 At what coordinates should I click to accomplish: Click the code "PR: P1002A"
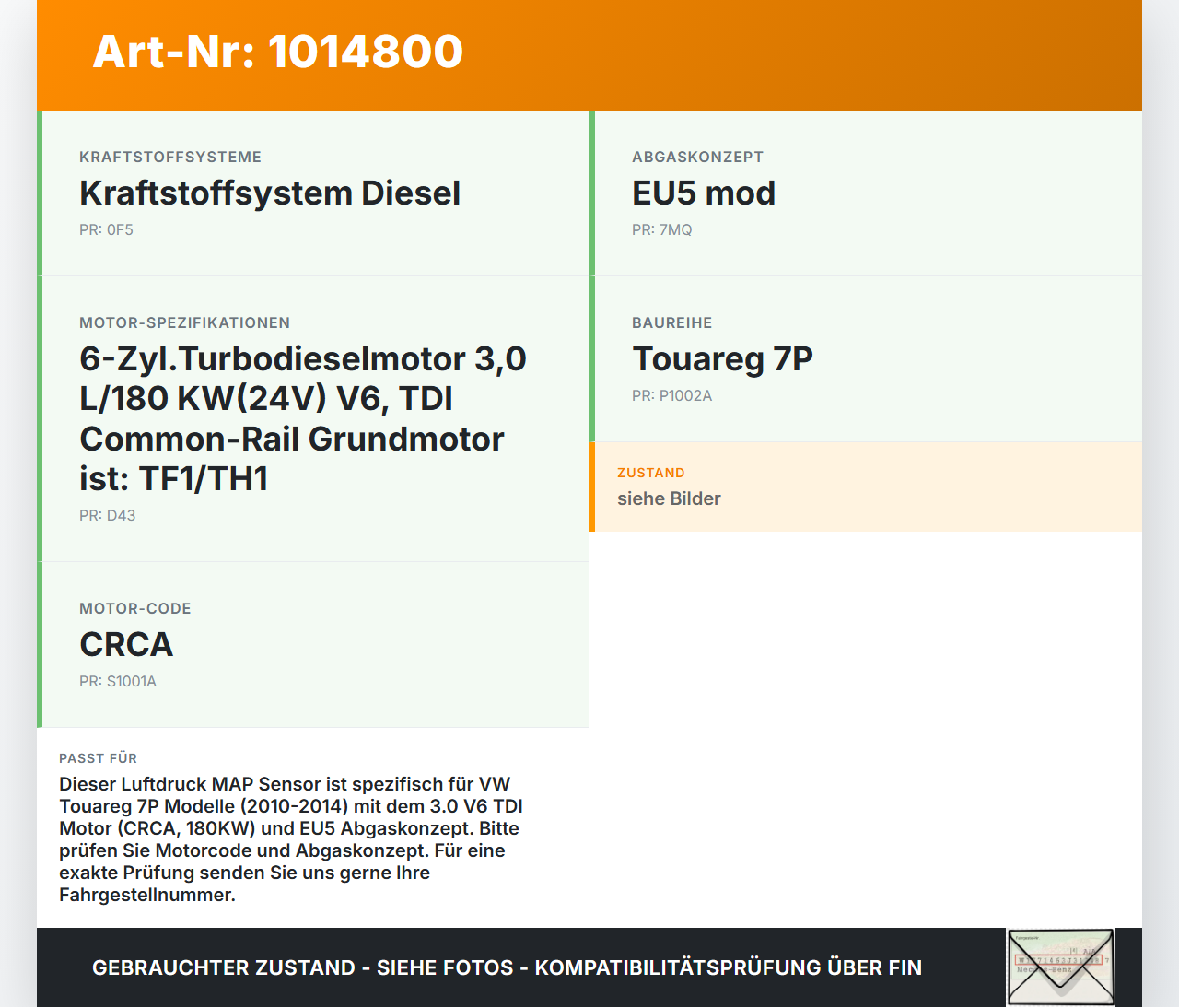(671, 395)
